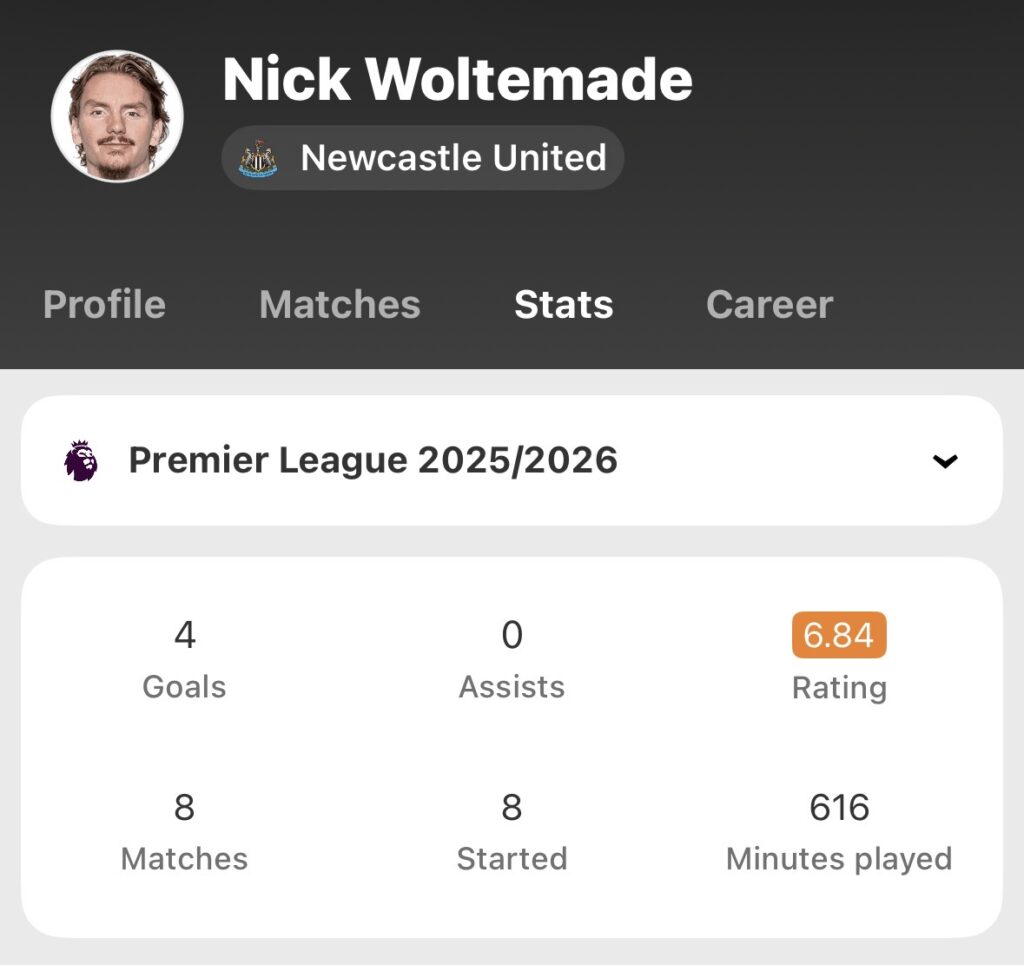Click the number above Started label
The image size is (1024, 965).
(x=512, y=807)
